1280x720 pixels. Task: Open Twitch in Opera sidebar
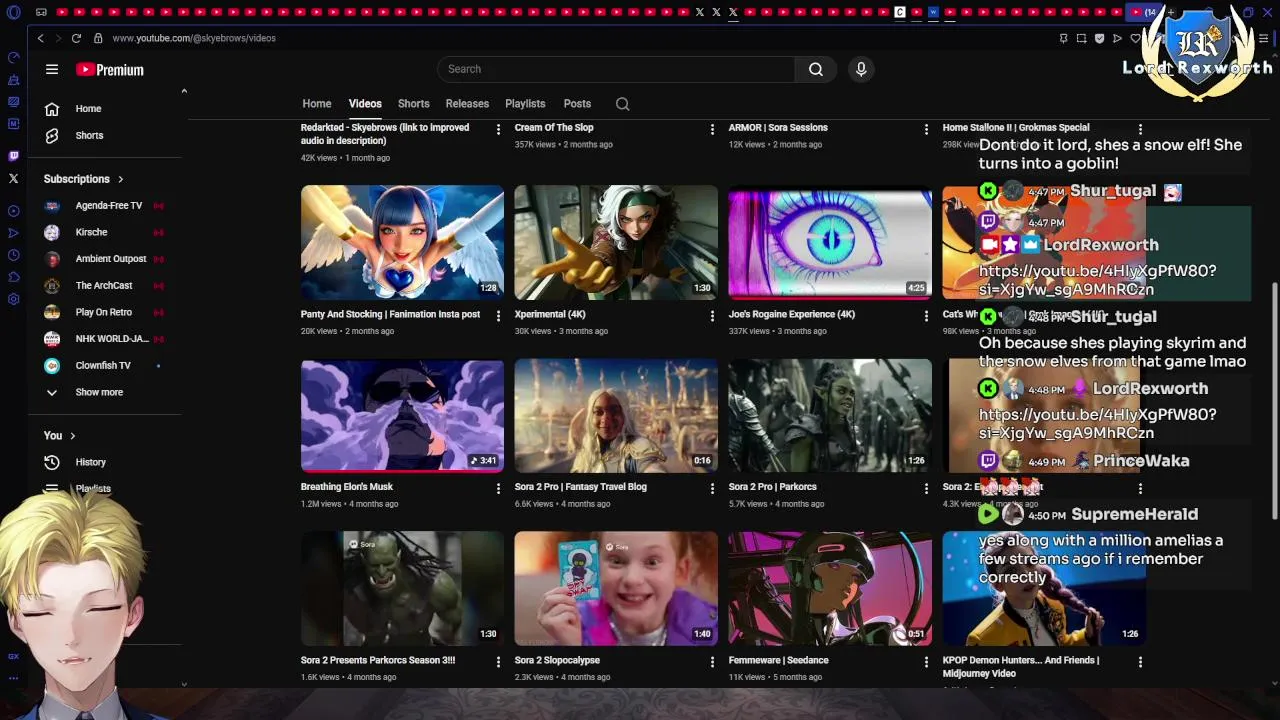tap(13, 156)
